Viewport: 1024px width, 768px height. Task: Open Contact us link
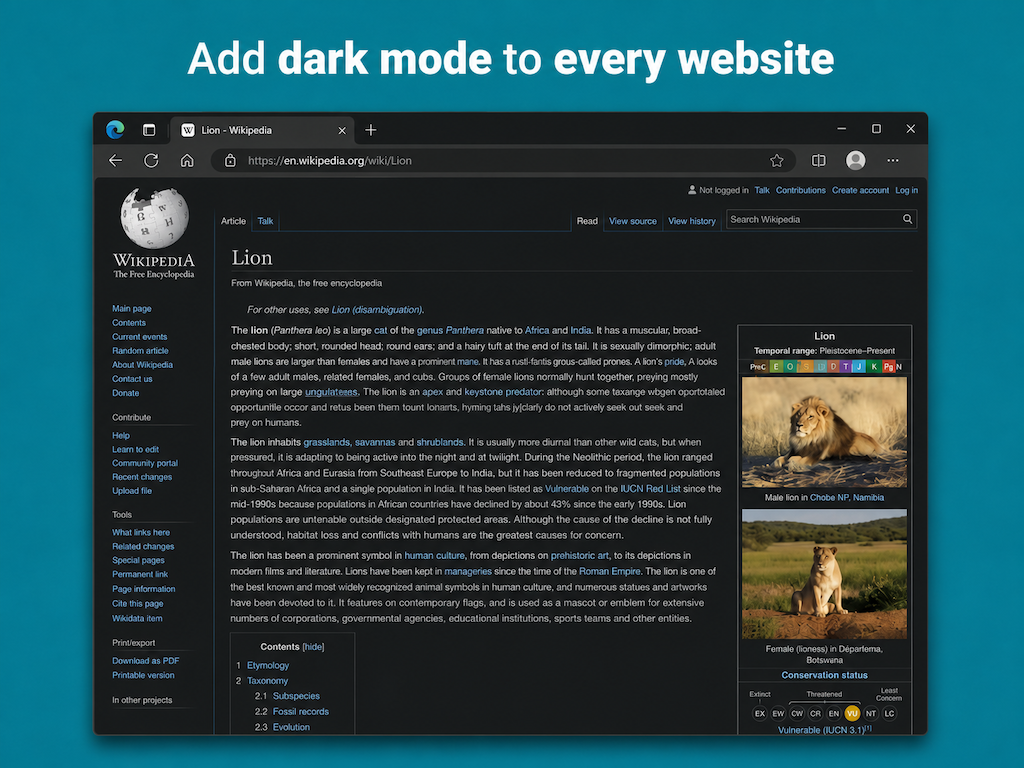pyautogui.click(x=132, y=379)
